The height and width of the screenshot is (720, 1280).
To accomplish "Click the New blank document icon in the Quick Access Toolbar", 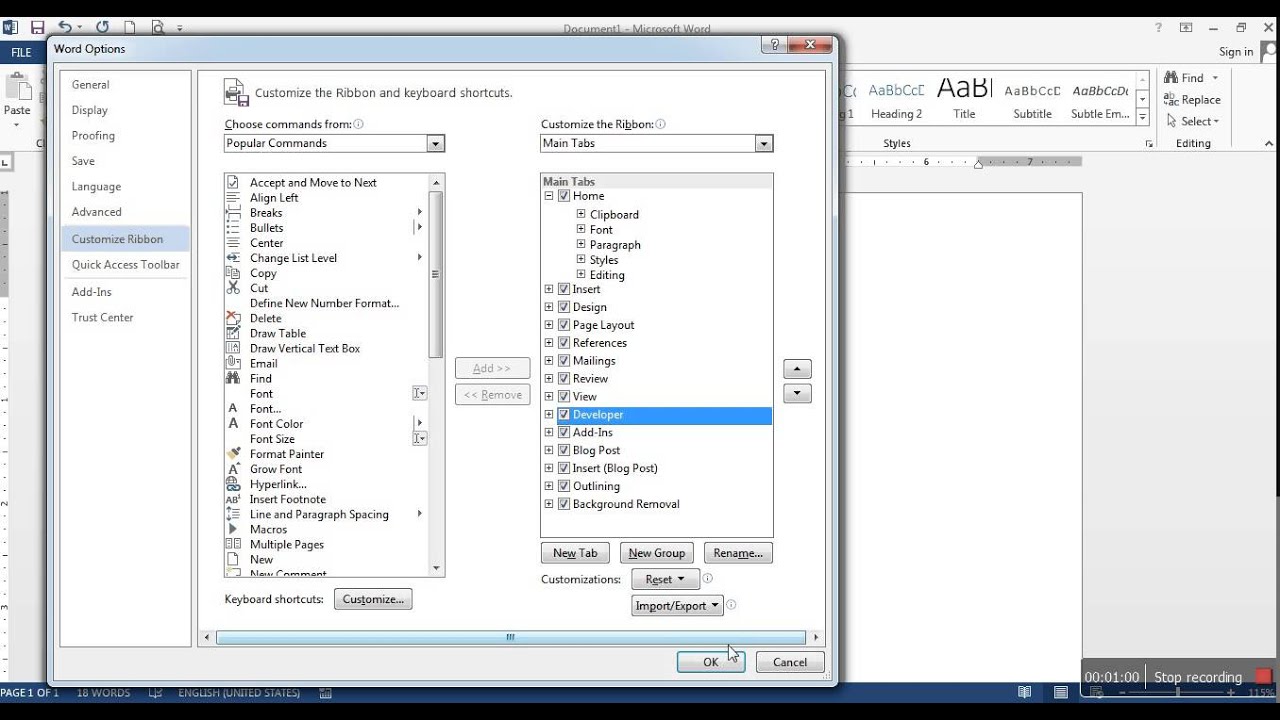I will [130, 28].
